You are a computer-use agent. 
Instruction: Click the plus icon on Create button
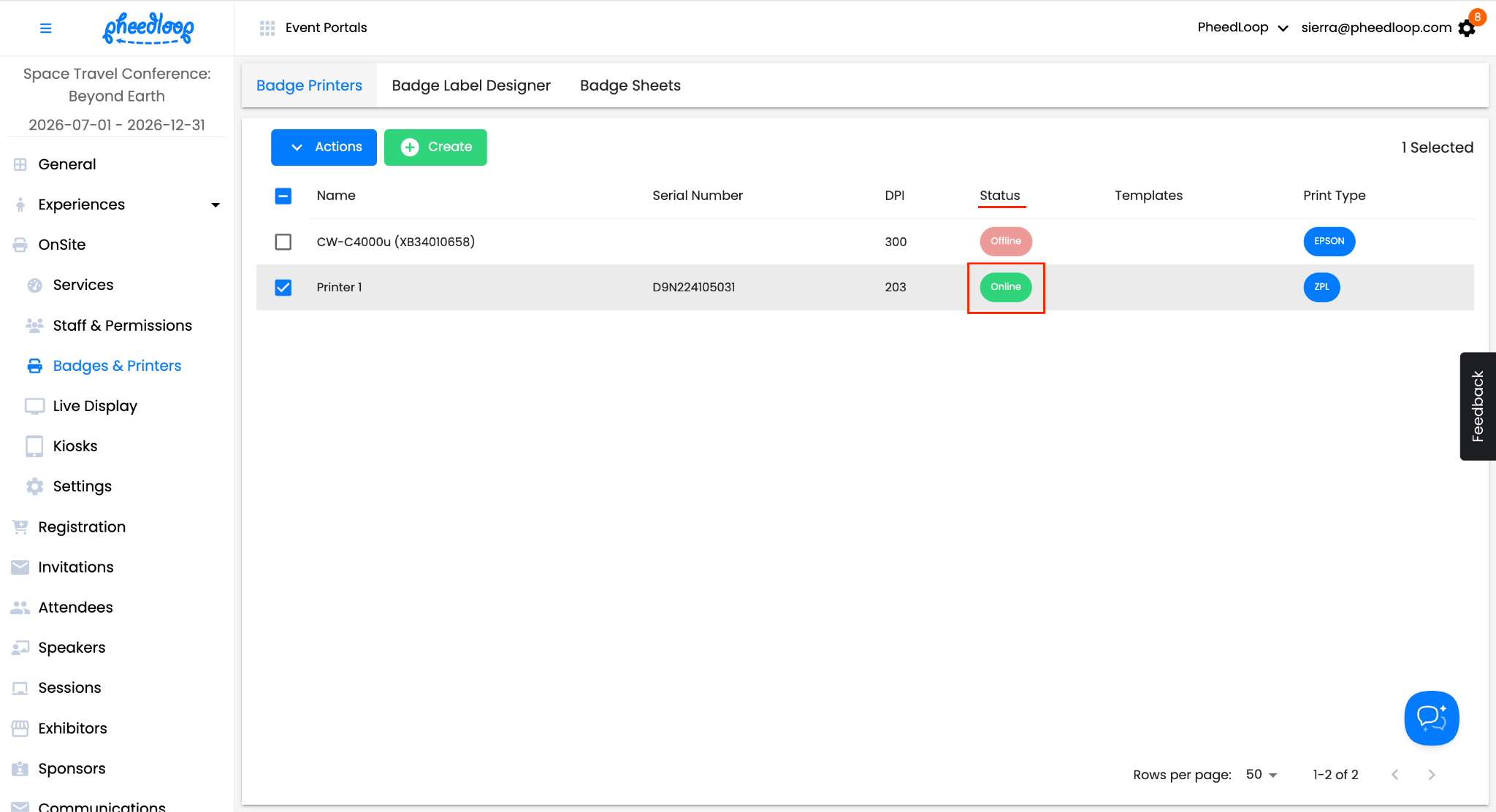(410, 147)
